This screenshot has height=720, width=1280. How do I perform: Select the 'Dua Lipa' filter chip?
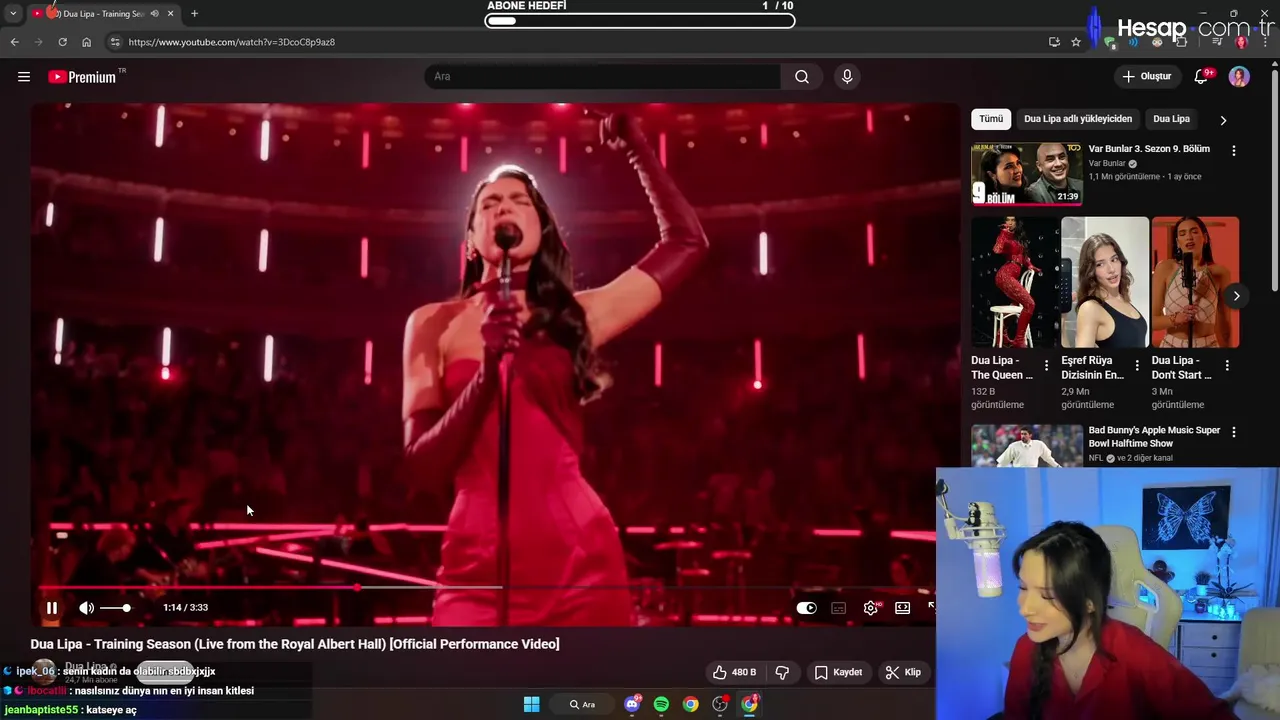(1171, 119)
